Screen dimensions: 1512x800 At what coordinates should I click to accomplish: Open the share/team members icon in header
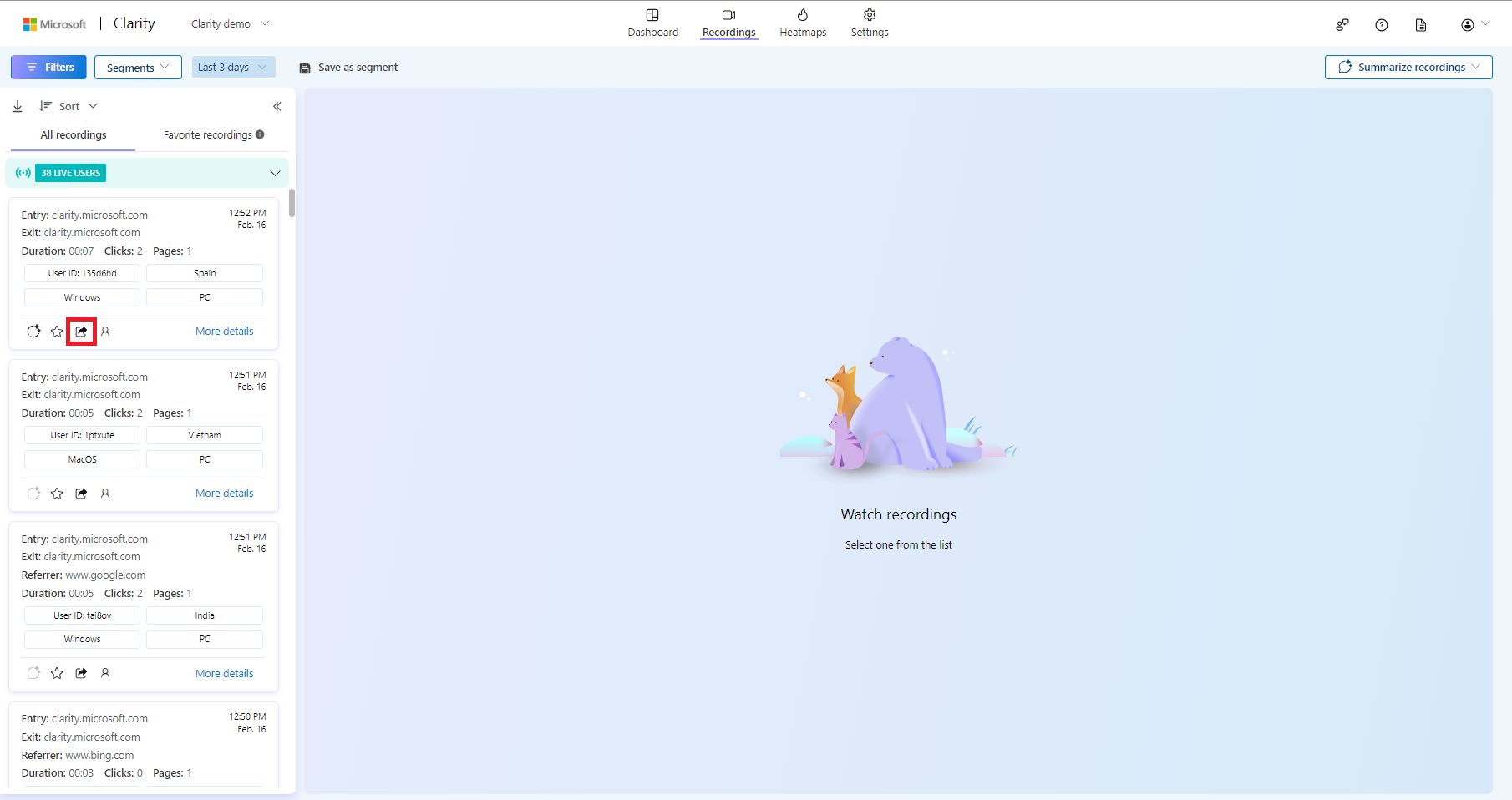pyautogui.click(x=1342, y=25)
